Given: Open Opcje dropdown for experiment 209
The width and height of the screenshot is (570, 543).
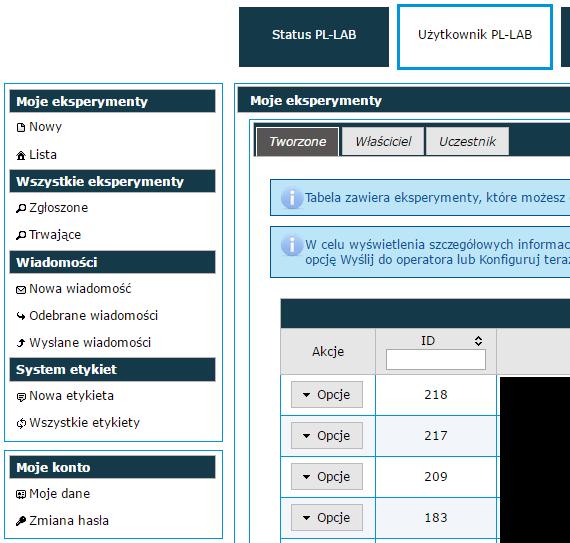Looking at the screenshot, I should point(327,476).
